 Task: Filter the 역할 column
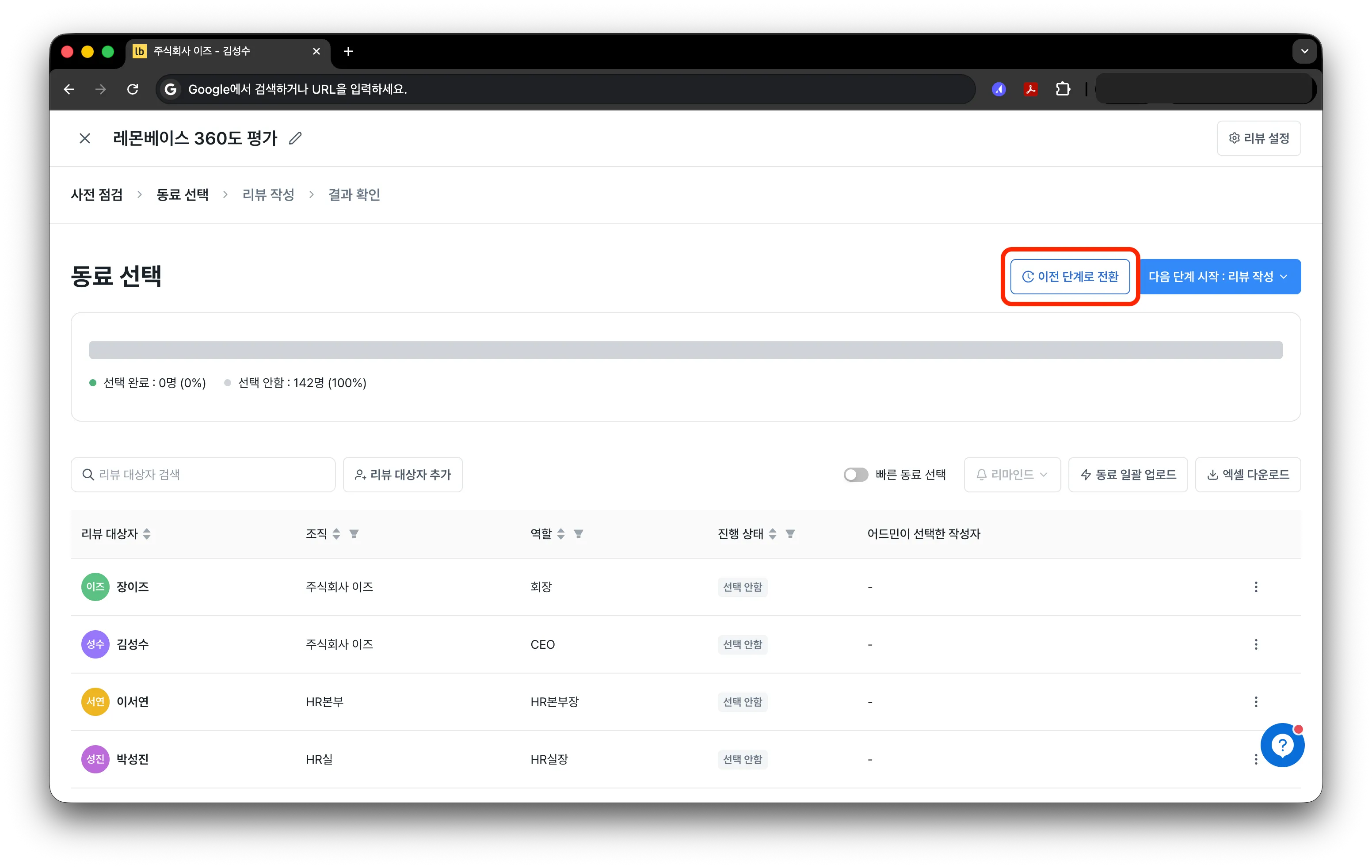578,534
